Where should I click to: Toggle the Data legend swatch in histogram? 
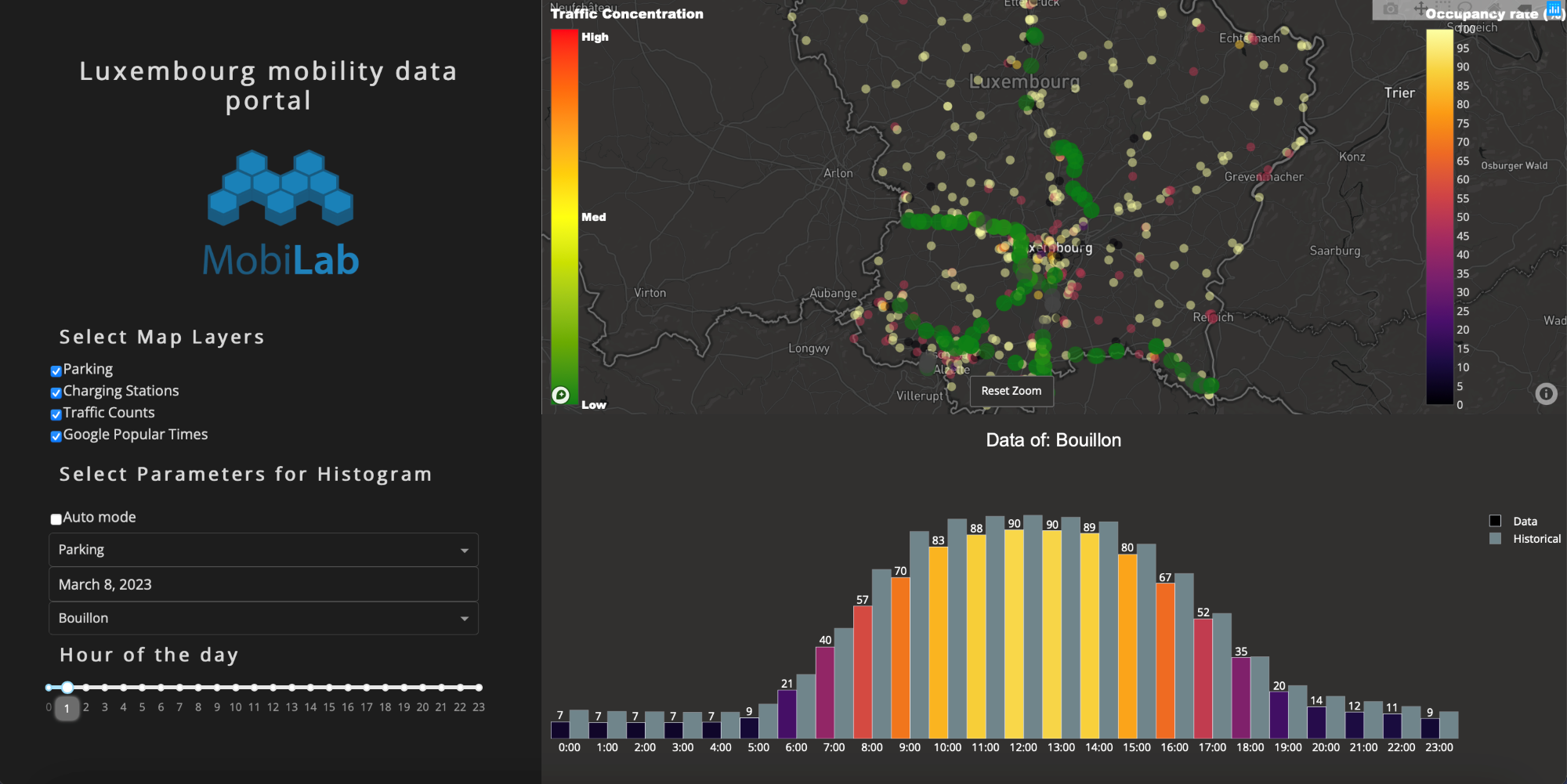tap(1495, 521)
